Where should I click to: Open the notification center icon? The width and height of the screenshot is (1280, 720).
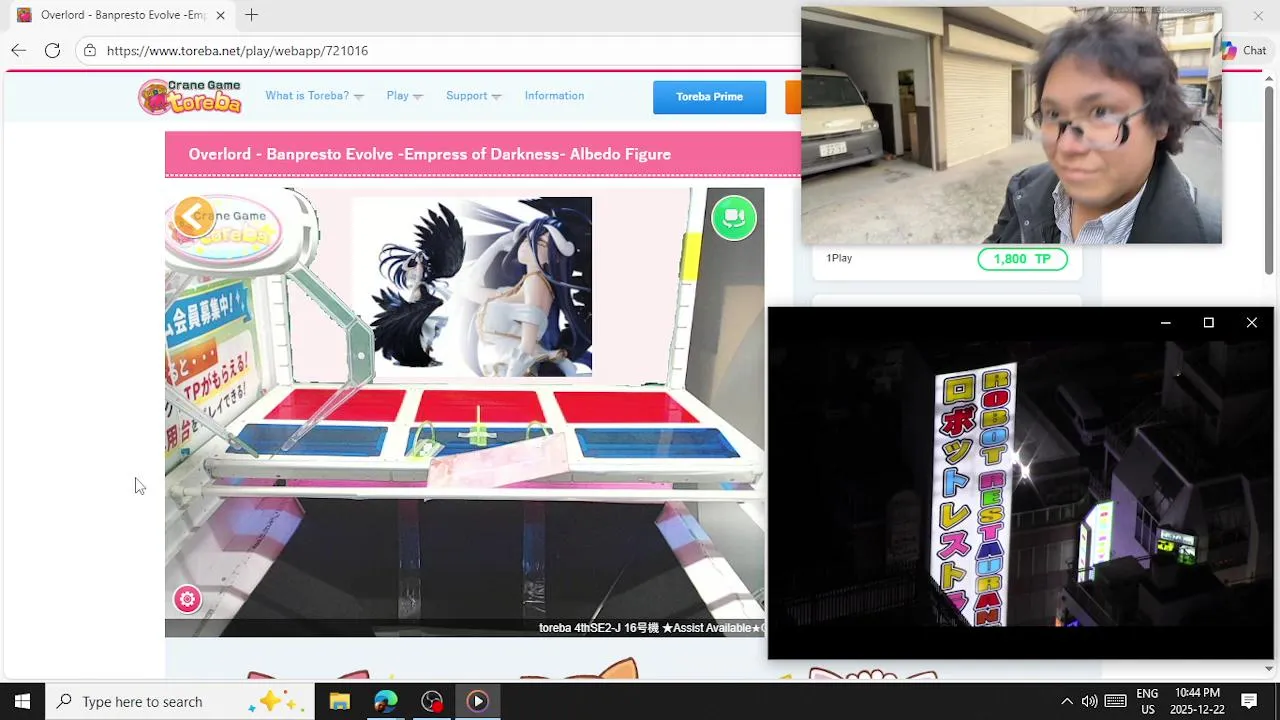[1249, 701]
